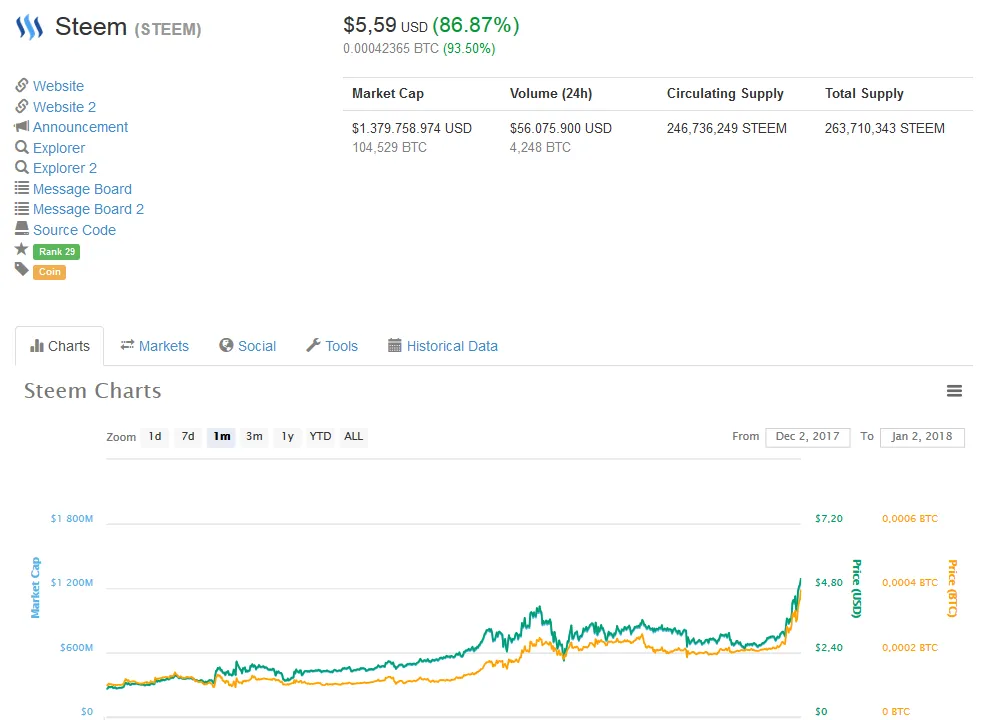Set chart zoom to 1y
The height and width of the screenshot is (720, 1000).
point(288,437)
